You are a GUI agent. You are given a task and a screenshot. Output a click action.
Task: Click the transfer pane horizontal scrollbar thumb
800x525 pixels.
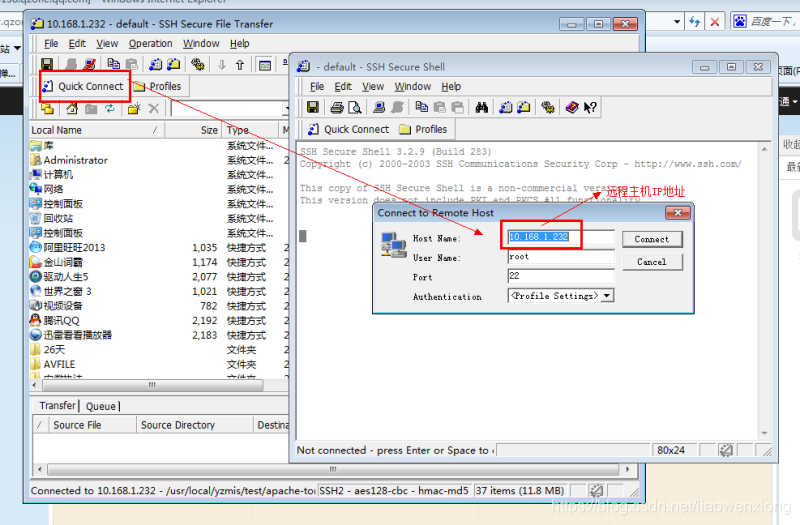(333, 469)
